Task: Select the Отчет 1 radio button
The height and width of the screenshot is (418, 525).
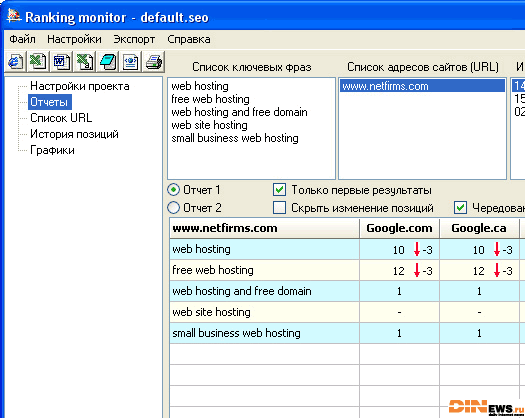Action: [x=173, y=190]
